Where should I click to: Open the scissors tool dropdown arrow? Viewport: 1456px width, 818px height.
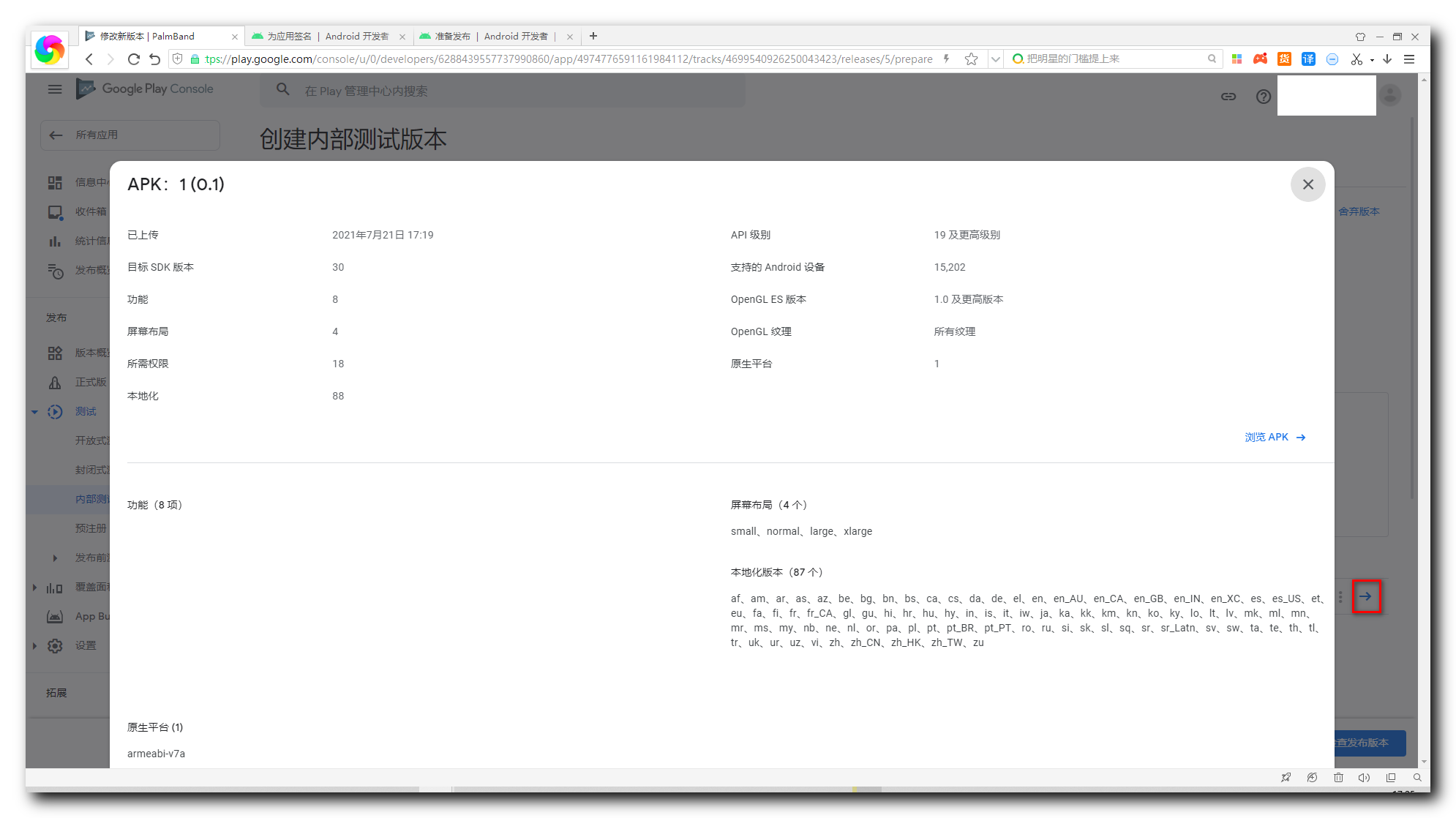[x=1372, y=60]
